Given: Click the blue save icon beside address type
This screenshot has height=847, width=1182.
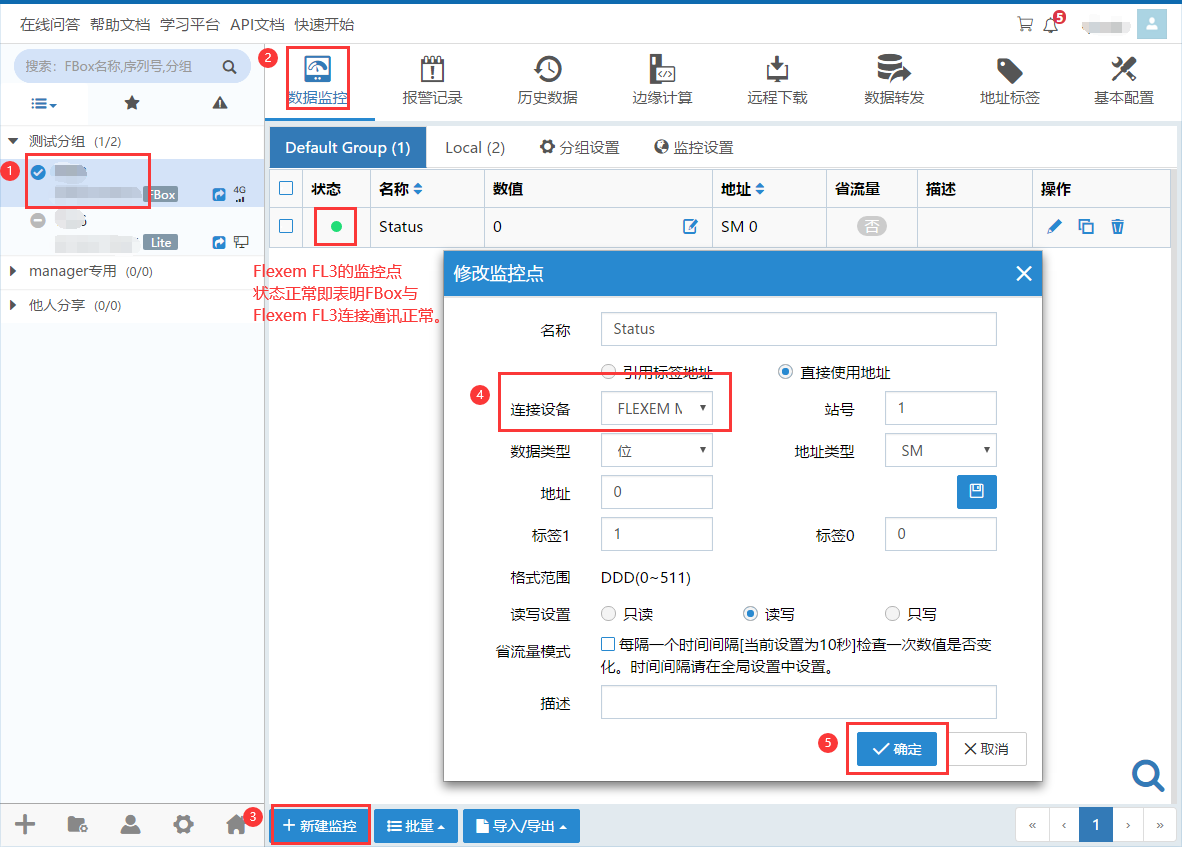Looking at the screenshot, I should (976, 492).
